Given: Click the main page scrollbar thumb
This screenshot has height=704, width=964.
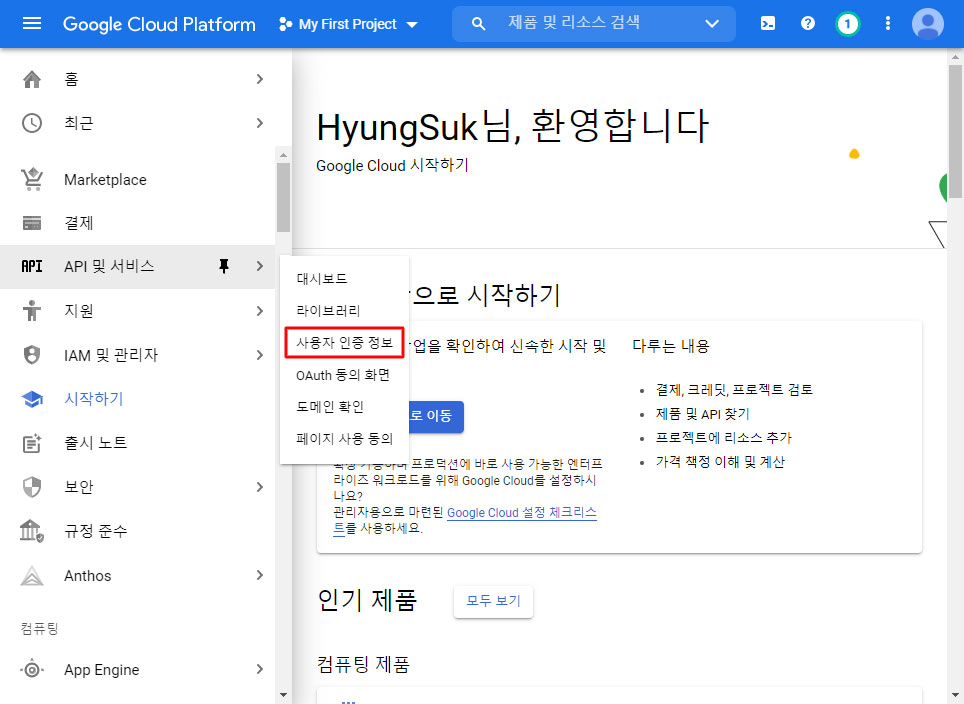Looking at the screenshot, I should tap(955, 130).
